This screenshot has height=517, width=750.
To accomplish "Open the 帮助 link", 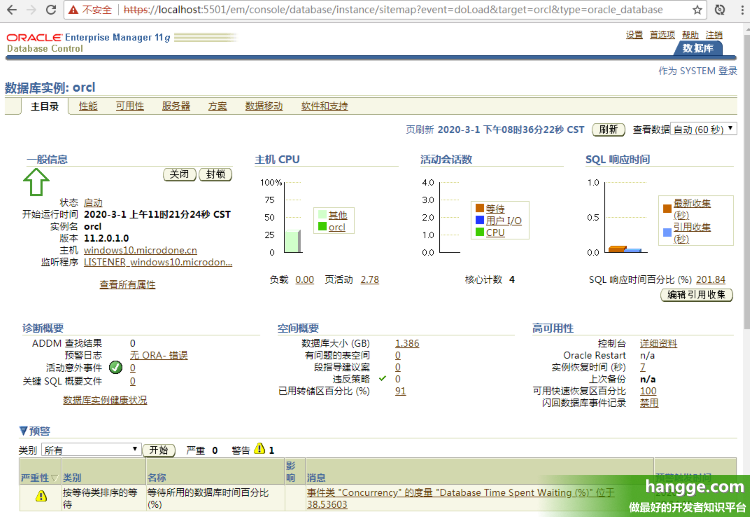I will coord(690,35).
